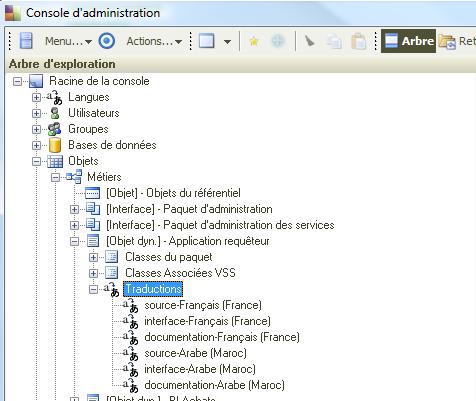Click the Classes Associées VSS list icon
This screenshot has height=401, width=476.
pyautogui.click(x=112, y=273)
